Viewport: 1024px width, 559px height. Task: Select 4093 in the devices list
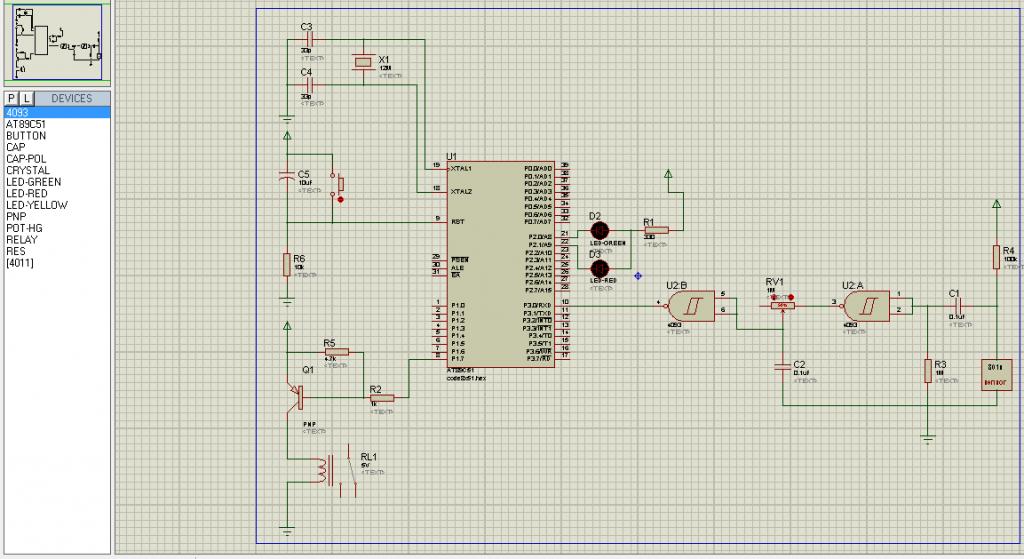click(57, 112)
